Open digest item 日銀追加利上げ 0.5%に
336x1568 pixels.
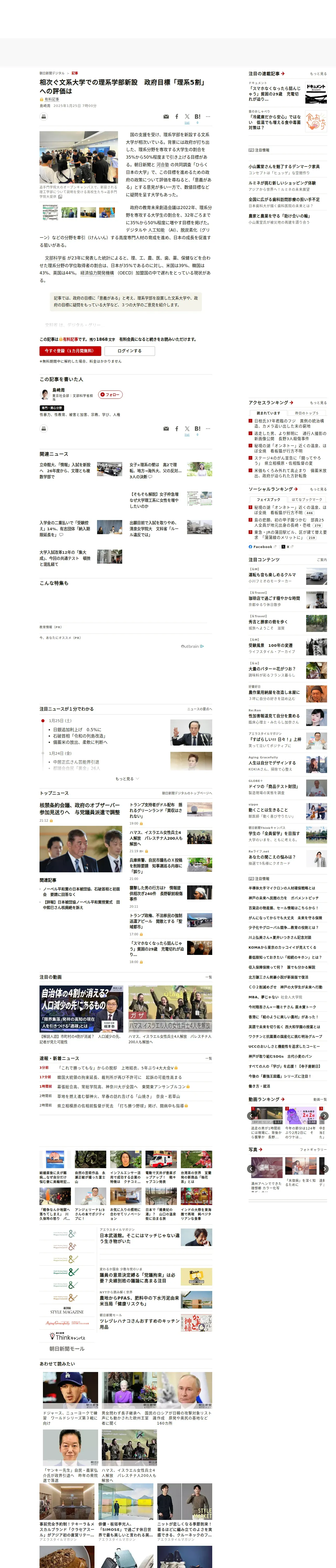pyautogui.click(x=77, y=730)
